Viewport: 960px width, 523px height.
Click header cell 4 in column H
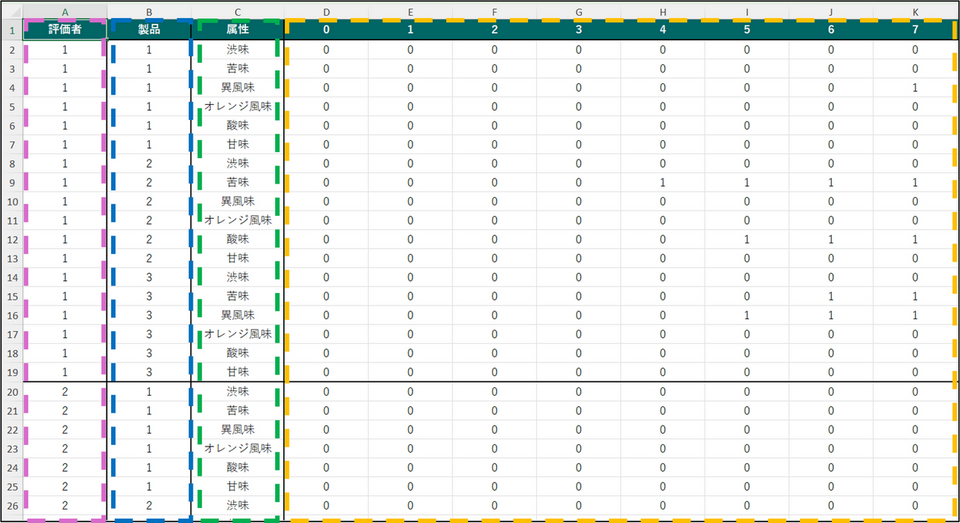[x=662, y=29]
